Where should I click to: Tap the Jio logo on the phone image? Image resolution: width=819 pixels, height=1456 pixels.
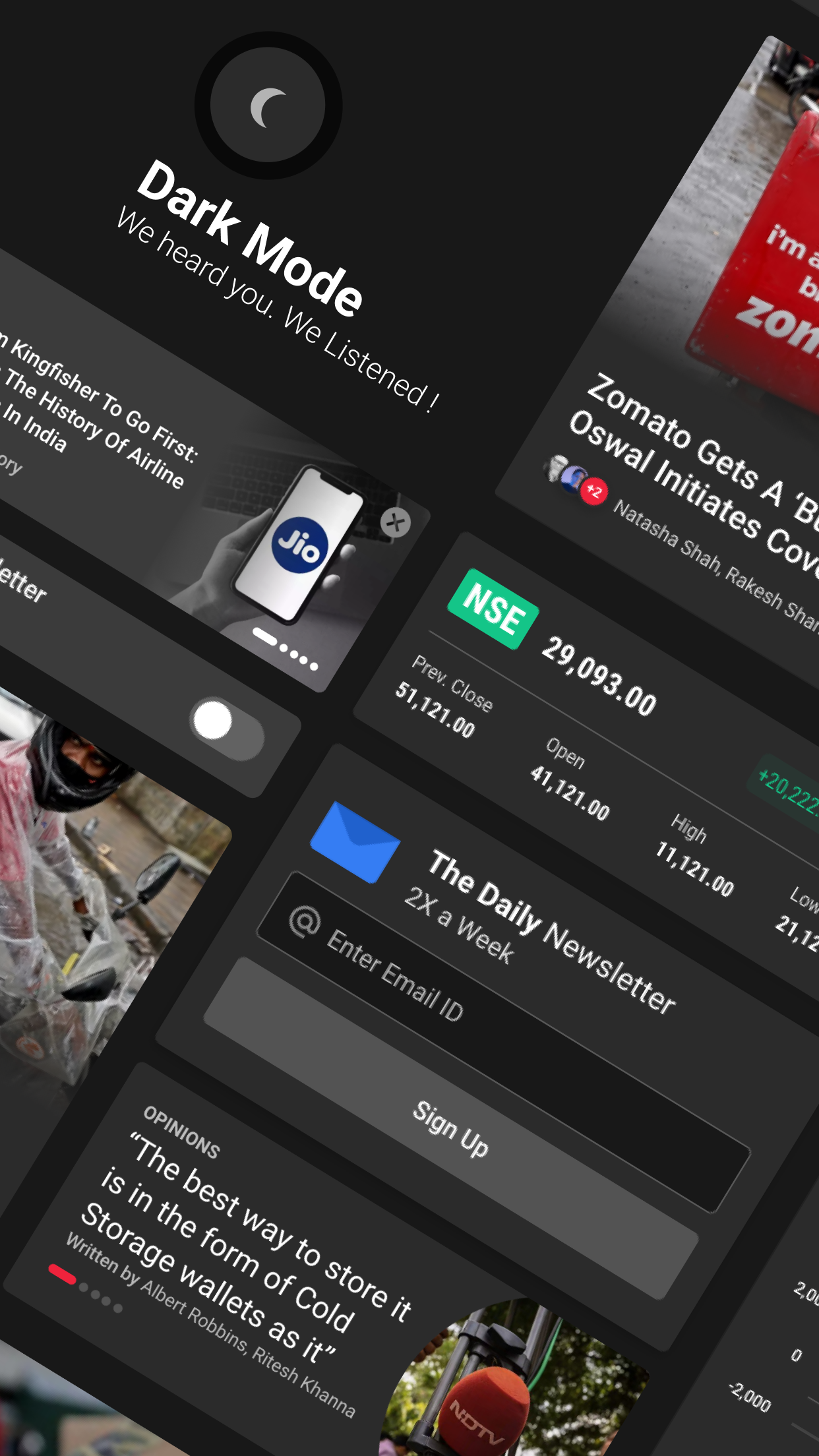pyautogui.click(x=300, y=545)
